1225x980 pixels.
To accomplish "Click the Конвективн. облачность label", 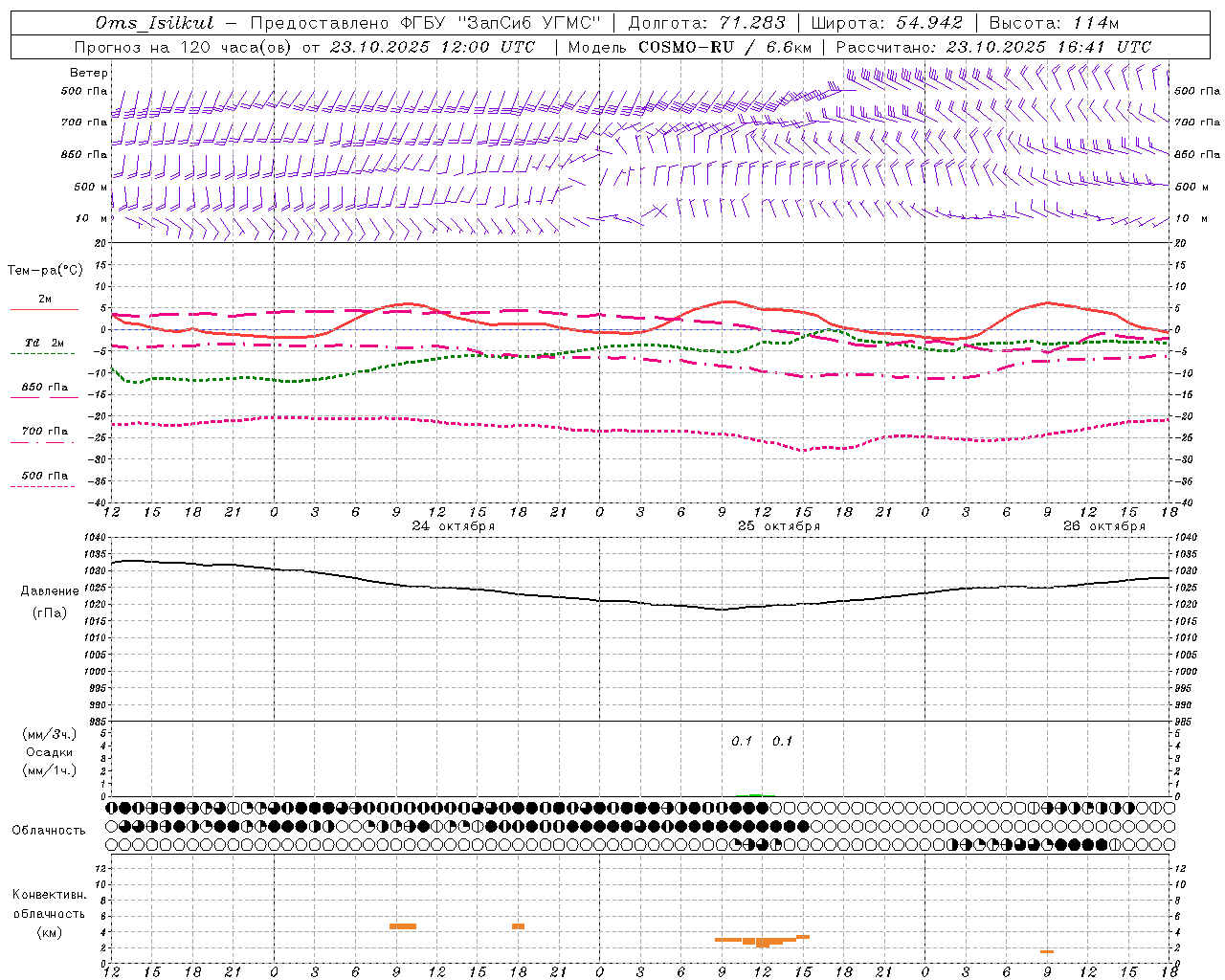I will click(50, 904).
